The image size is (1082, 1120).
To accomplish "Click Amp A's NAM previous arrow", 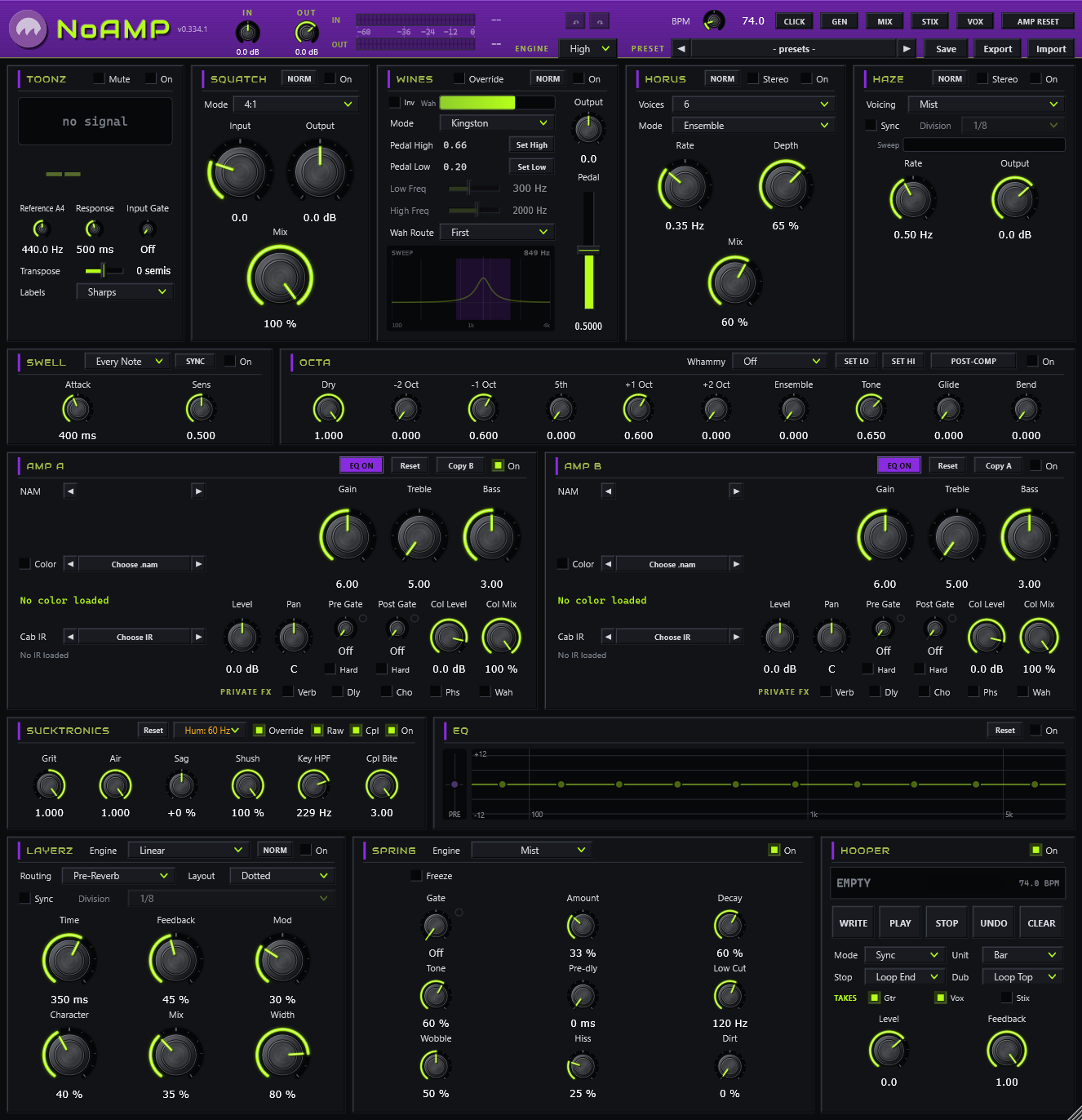I will tap(71, 491).
